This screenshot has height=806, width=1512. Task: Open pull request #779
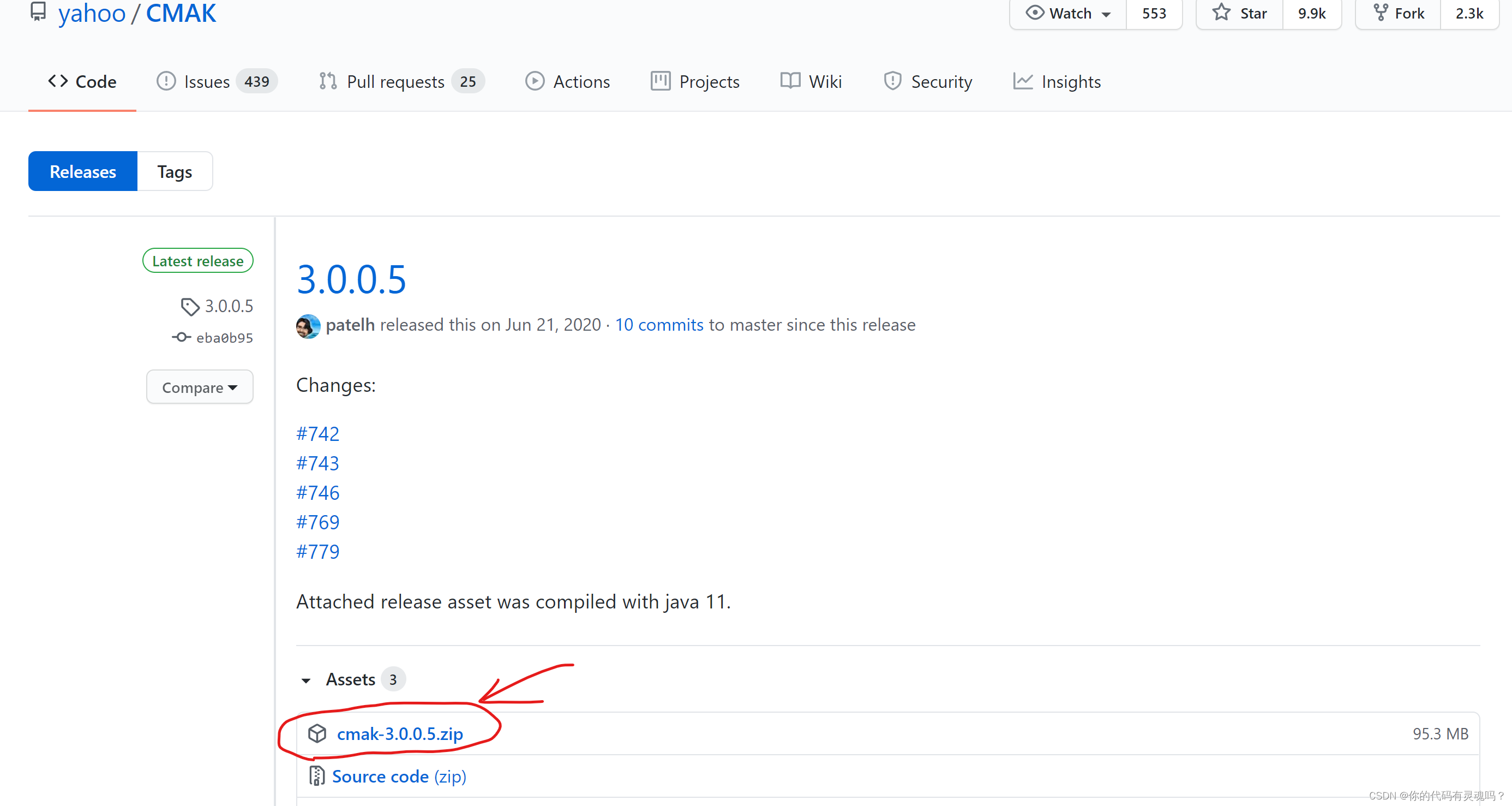(x=317, y=551)
